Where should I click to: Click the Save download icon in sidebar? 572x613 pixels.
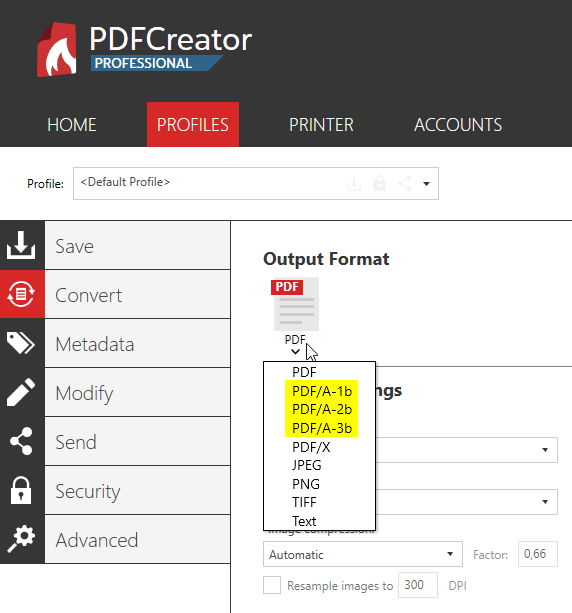pos(21,245)
